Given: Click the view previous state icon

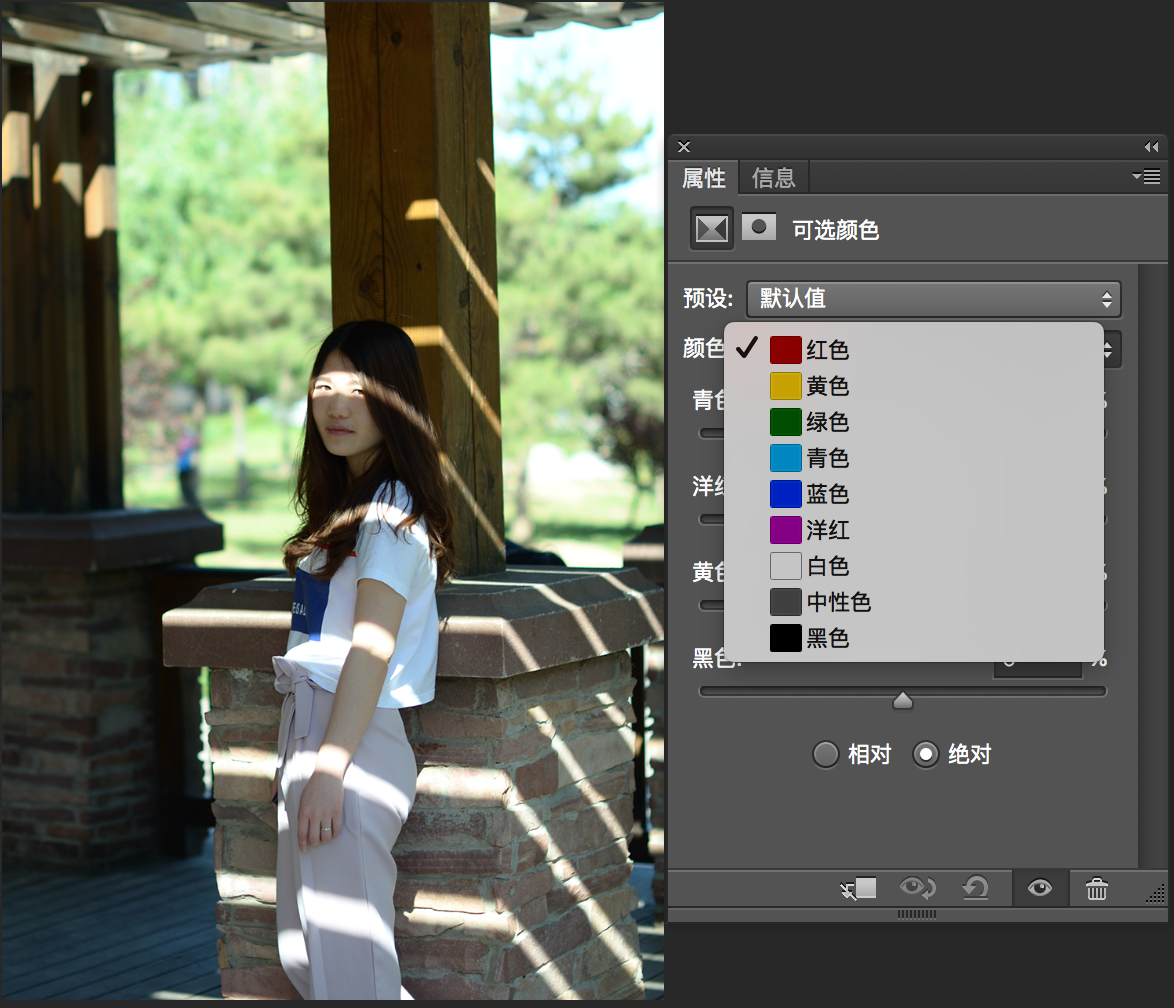Looking at the screenshot, I should click(x=917, y=889).
